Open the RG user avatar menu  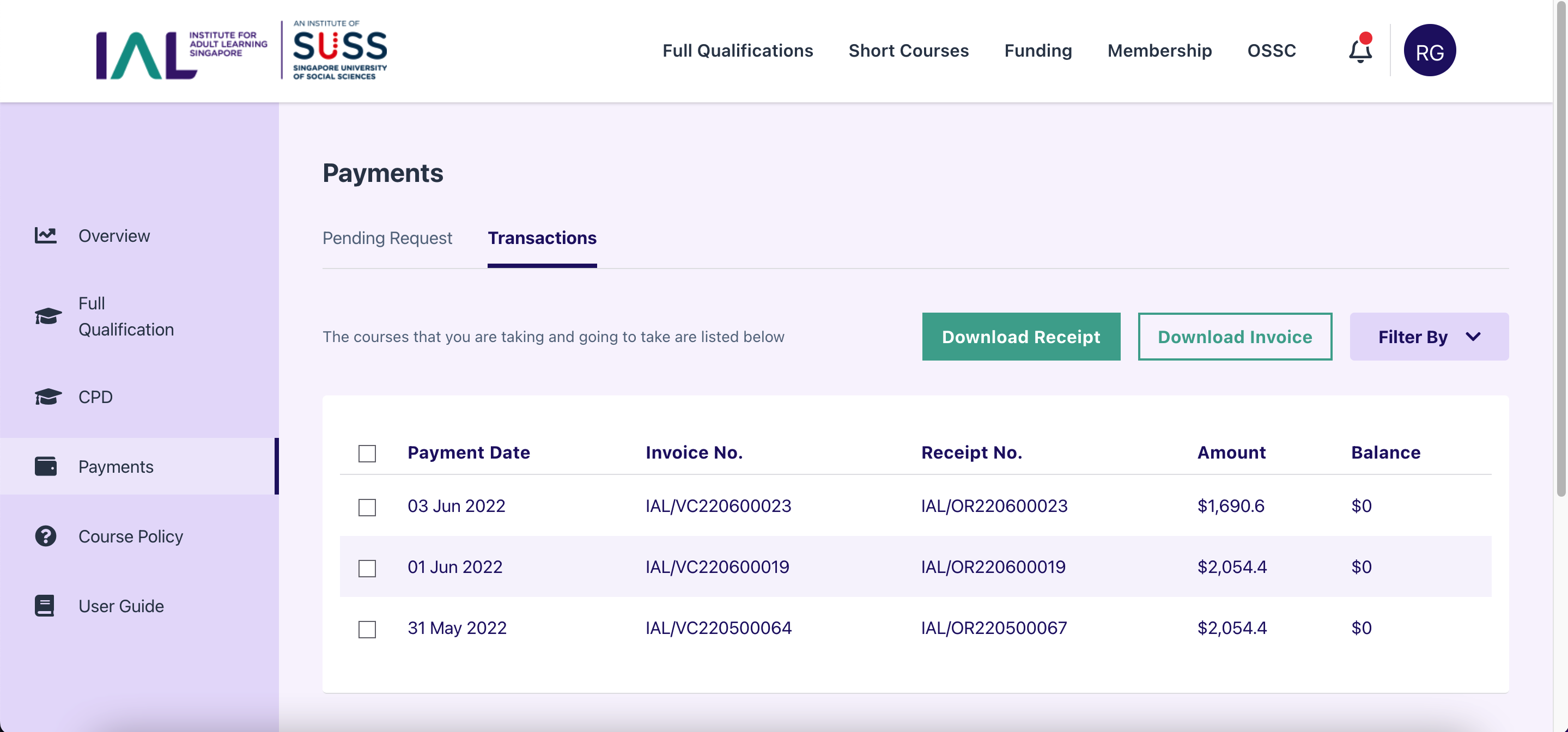click(1429, 50)
